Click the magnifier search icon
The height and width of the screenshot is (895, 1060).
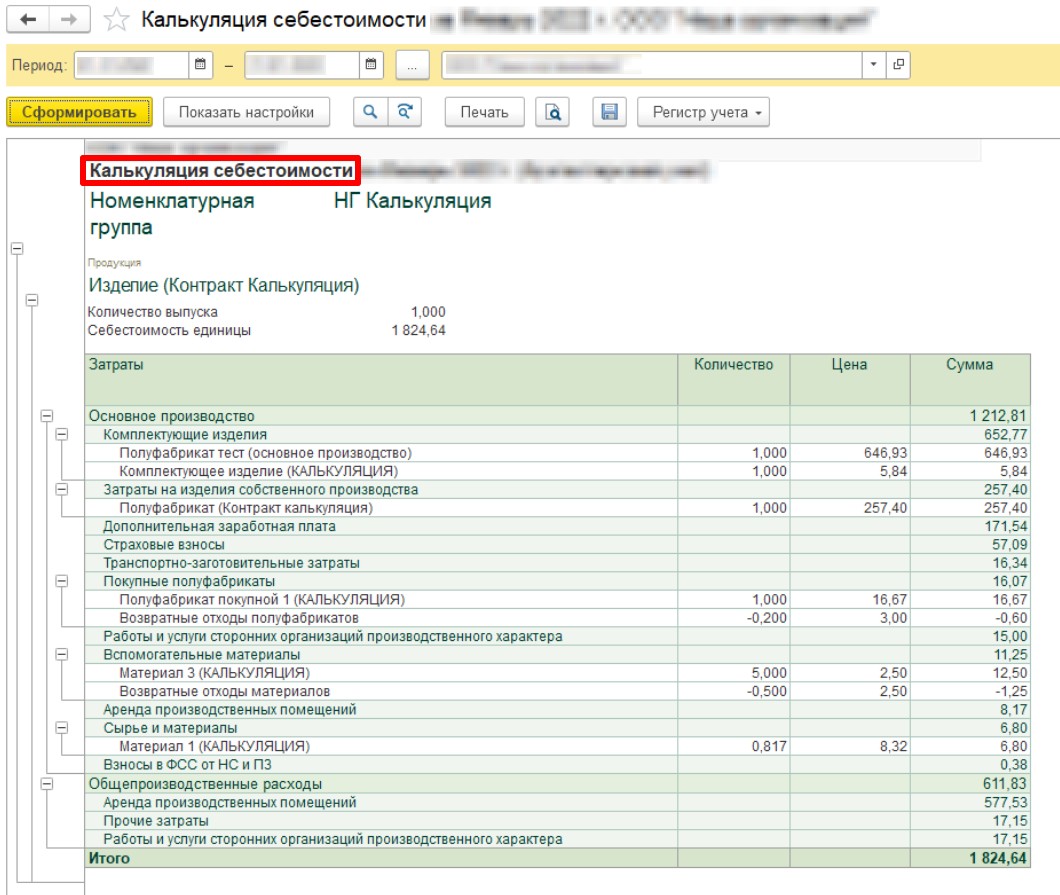[370, 112]
